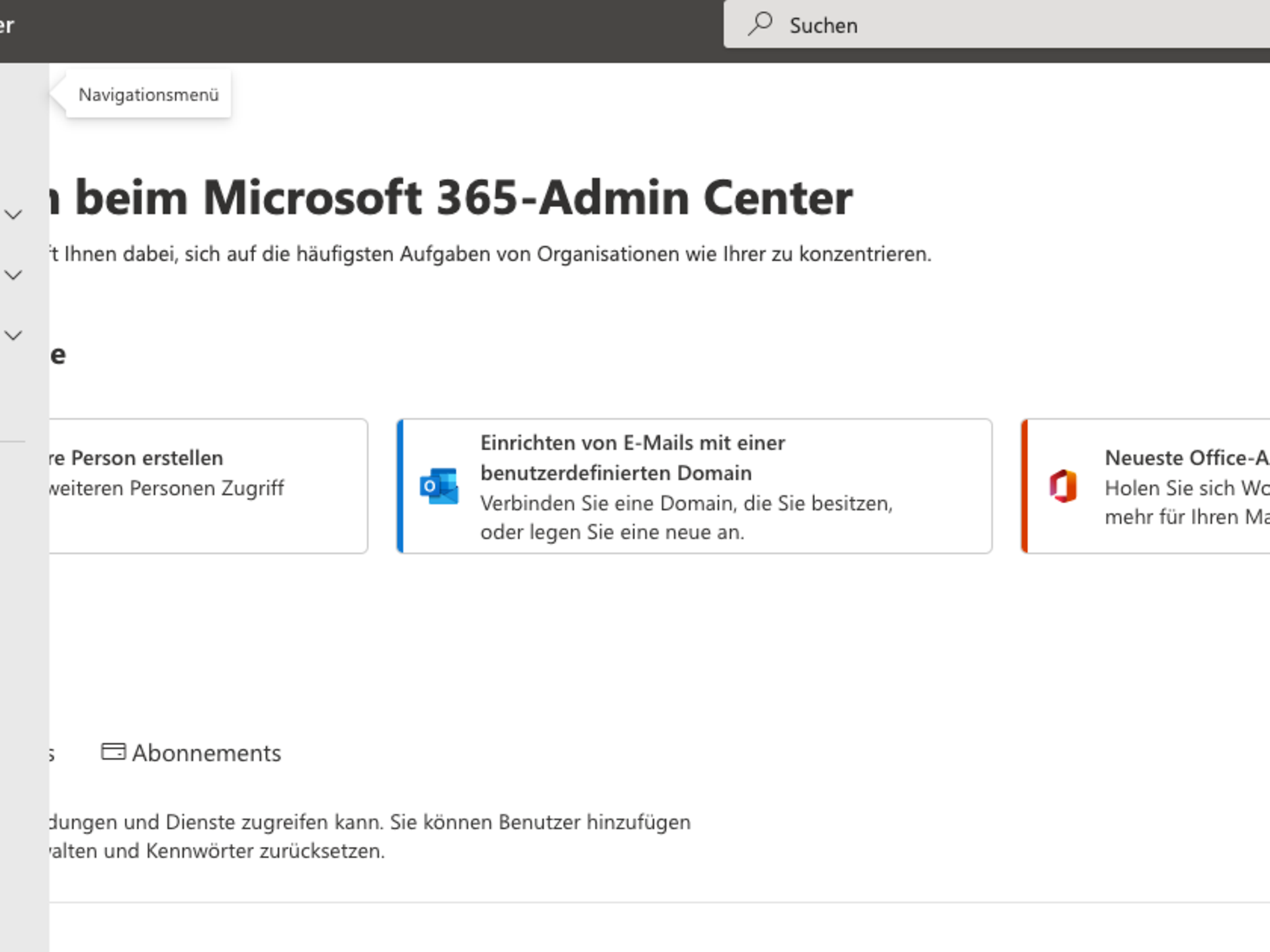Expand the first sidebar section chevron
The height and width of the screenshot is (952, 1270).
point(14,214)
